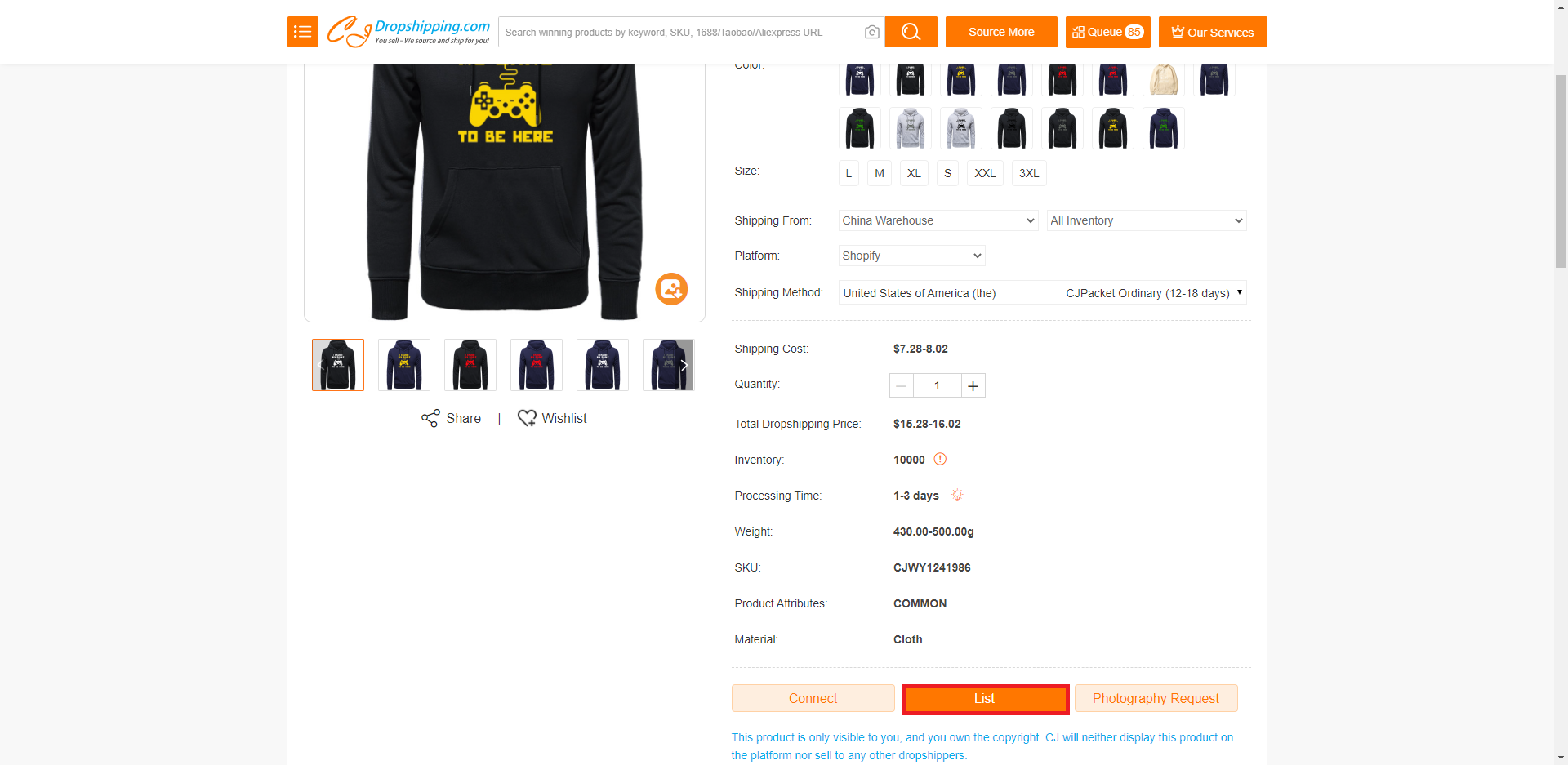Open the China Warehouse shipping dropdown
The height and width of the screenshot is (765, 1568).
[x=938, y=220]
